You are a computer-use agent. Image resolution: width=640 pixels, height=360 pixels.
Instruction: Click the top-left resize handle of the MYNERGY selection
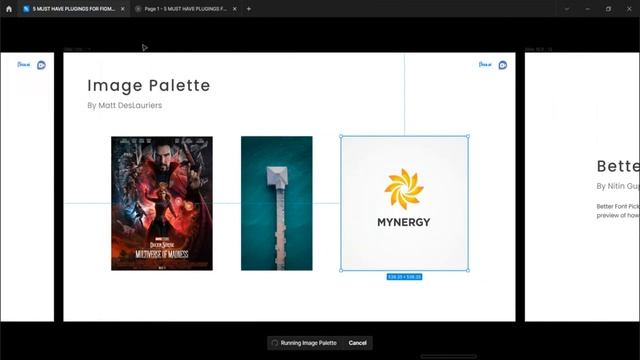click(x=341, y=136)
